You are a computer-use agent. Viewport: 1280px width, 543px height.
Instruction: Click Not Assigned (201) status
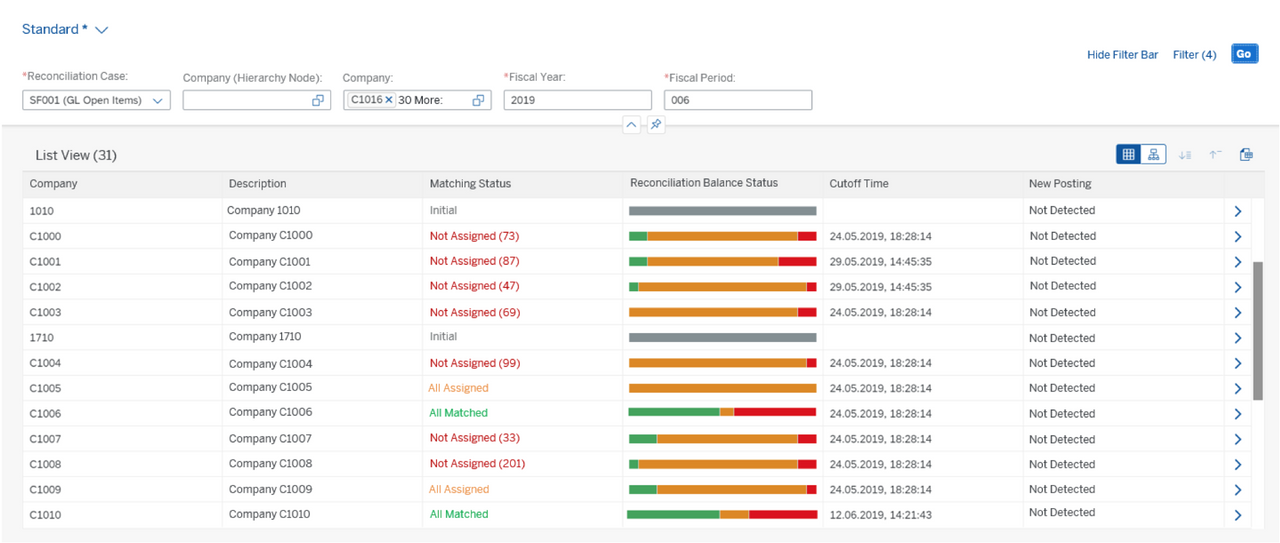[x=477, y=464]
